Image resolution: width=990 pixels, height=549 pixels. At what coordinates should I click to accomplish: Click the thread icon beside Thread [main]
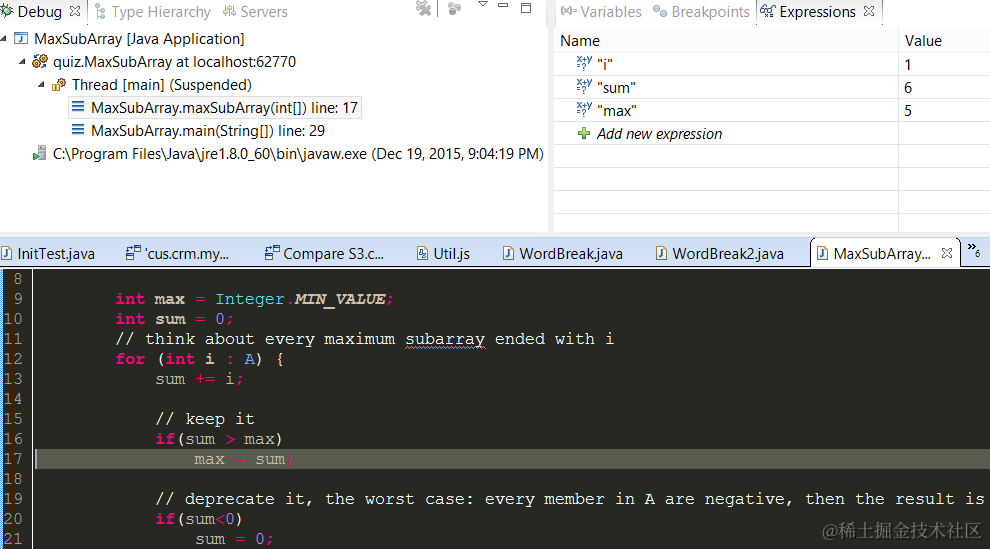pyautogui.click(x=59, y=85)
